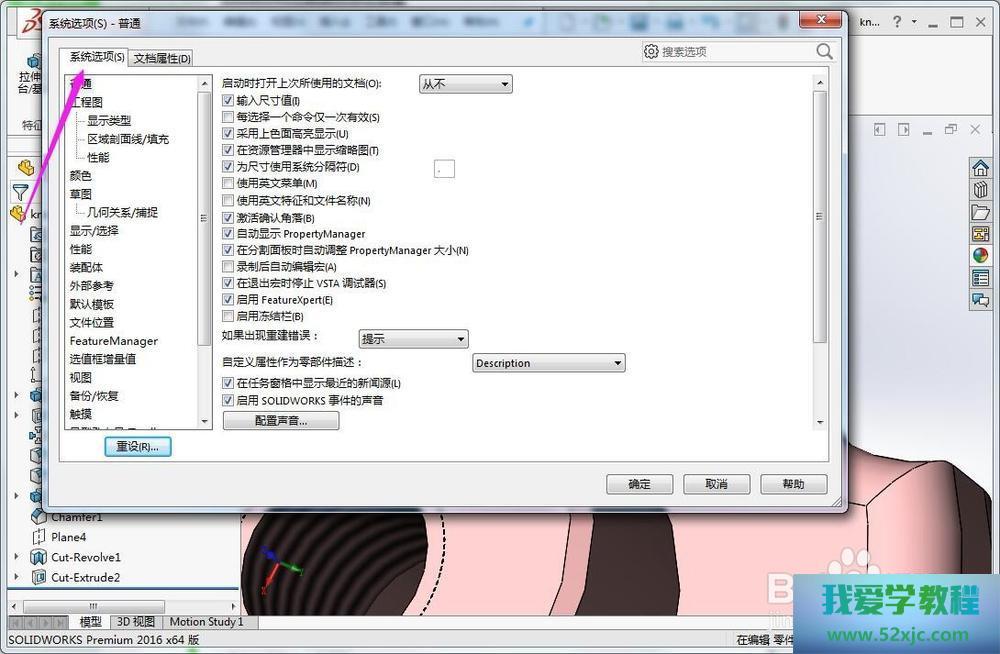This screenshot has width=1000, height=654.
Task: Switch to the 文档属性 tab
Action: (161, 58)
